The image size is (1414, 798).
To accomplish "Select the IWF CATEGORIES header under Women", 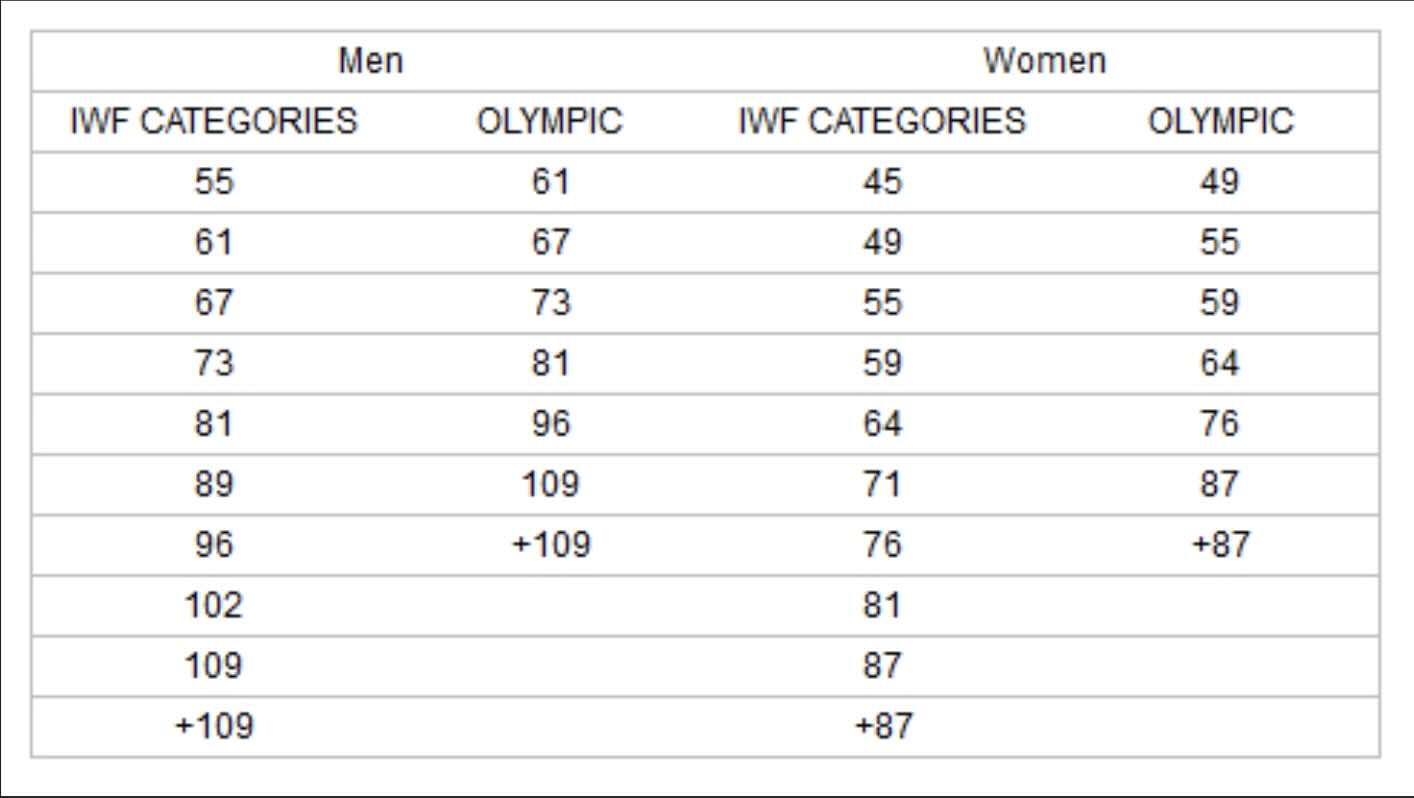I will pyautogui.click(x=881, y=122).
